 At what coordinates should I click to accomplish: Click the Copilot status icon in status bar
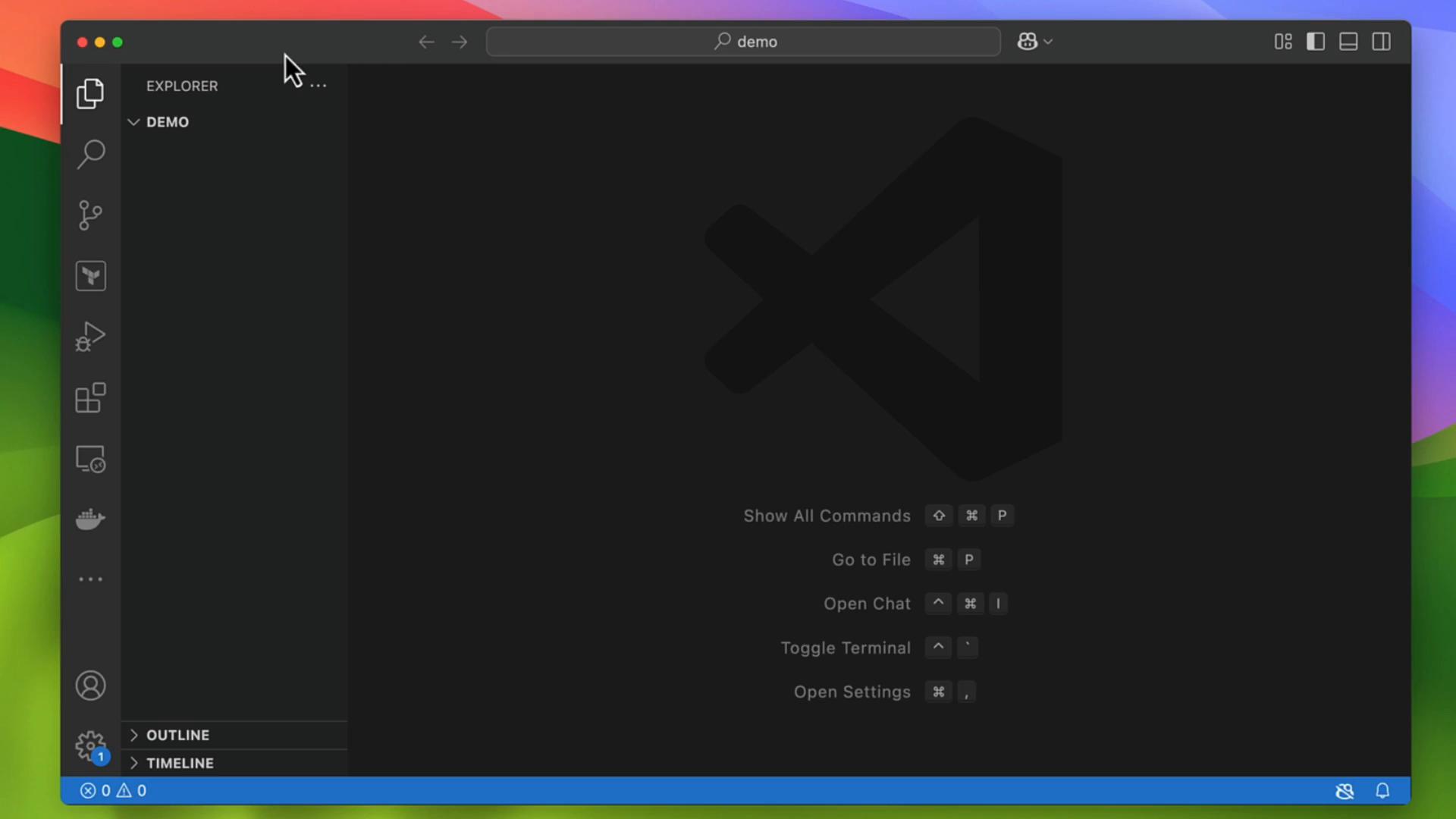[1345, 791]
